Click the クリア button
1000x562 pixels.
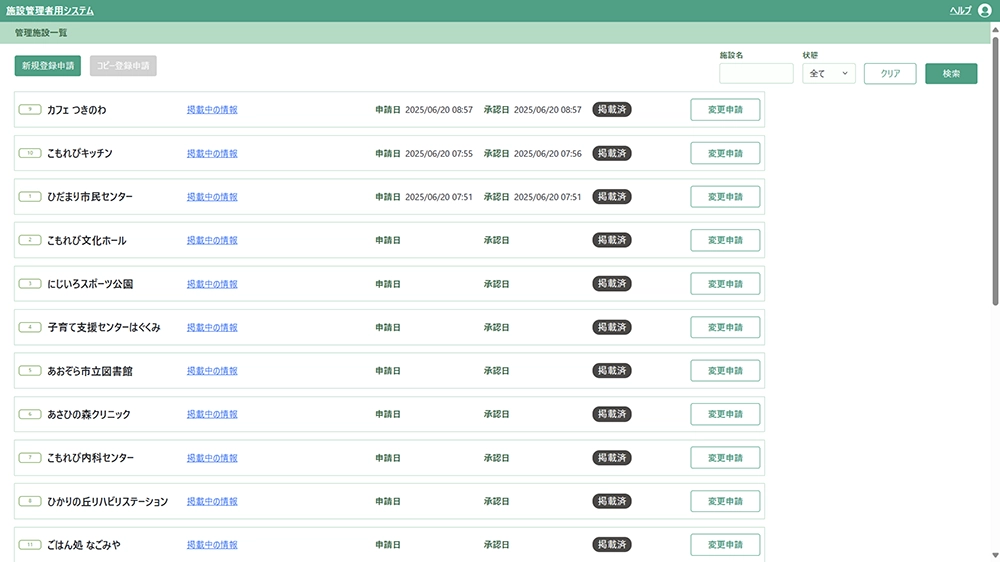[x=890, y=73]
